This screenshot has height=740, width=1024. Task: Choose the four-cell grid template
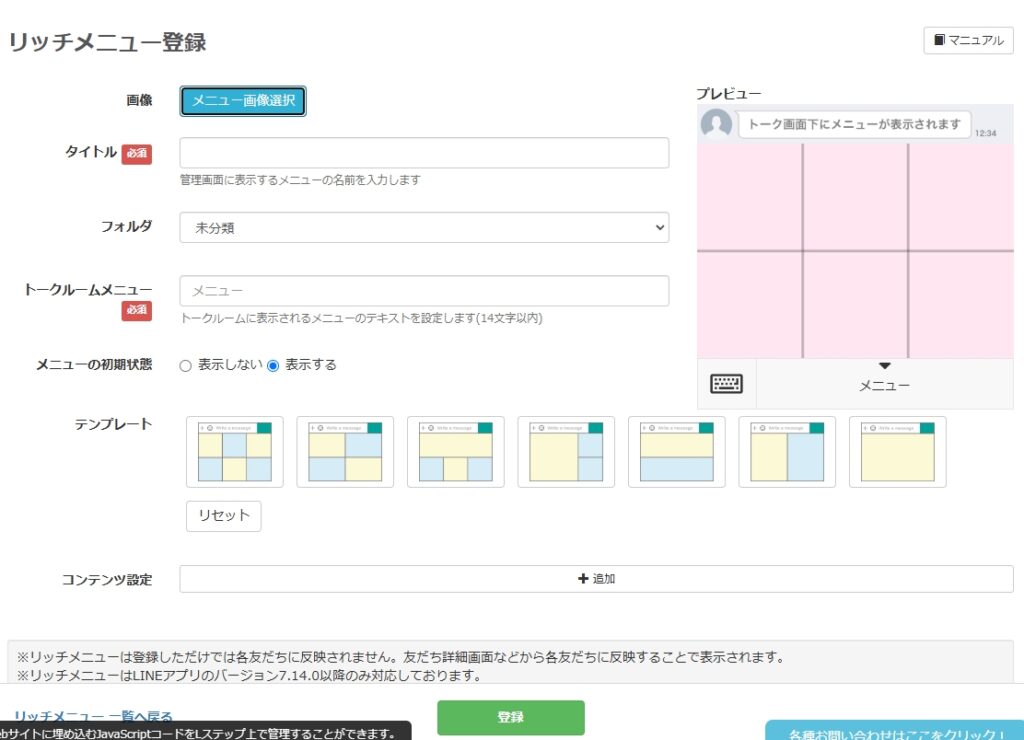click(x=345, y=452)
